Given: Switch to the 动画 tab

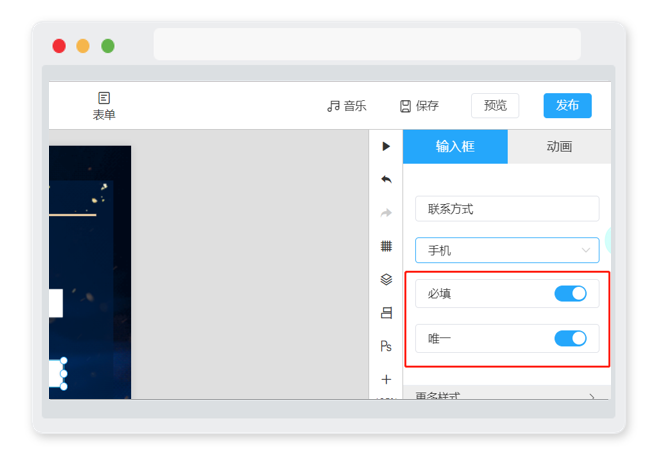Looking at the screenshot, I should pyautogui.click(x=559, y=146).
